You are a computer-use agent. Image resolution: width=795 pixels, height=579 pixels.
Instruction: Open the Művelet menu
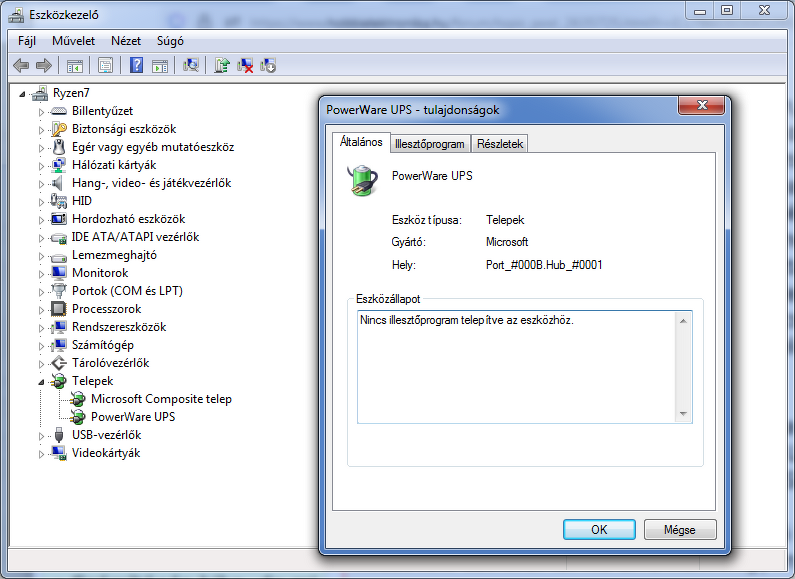point(74,41)
